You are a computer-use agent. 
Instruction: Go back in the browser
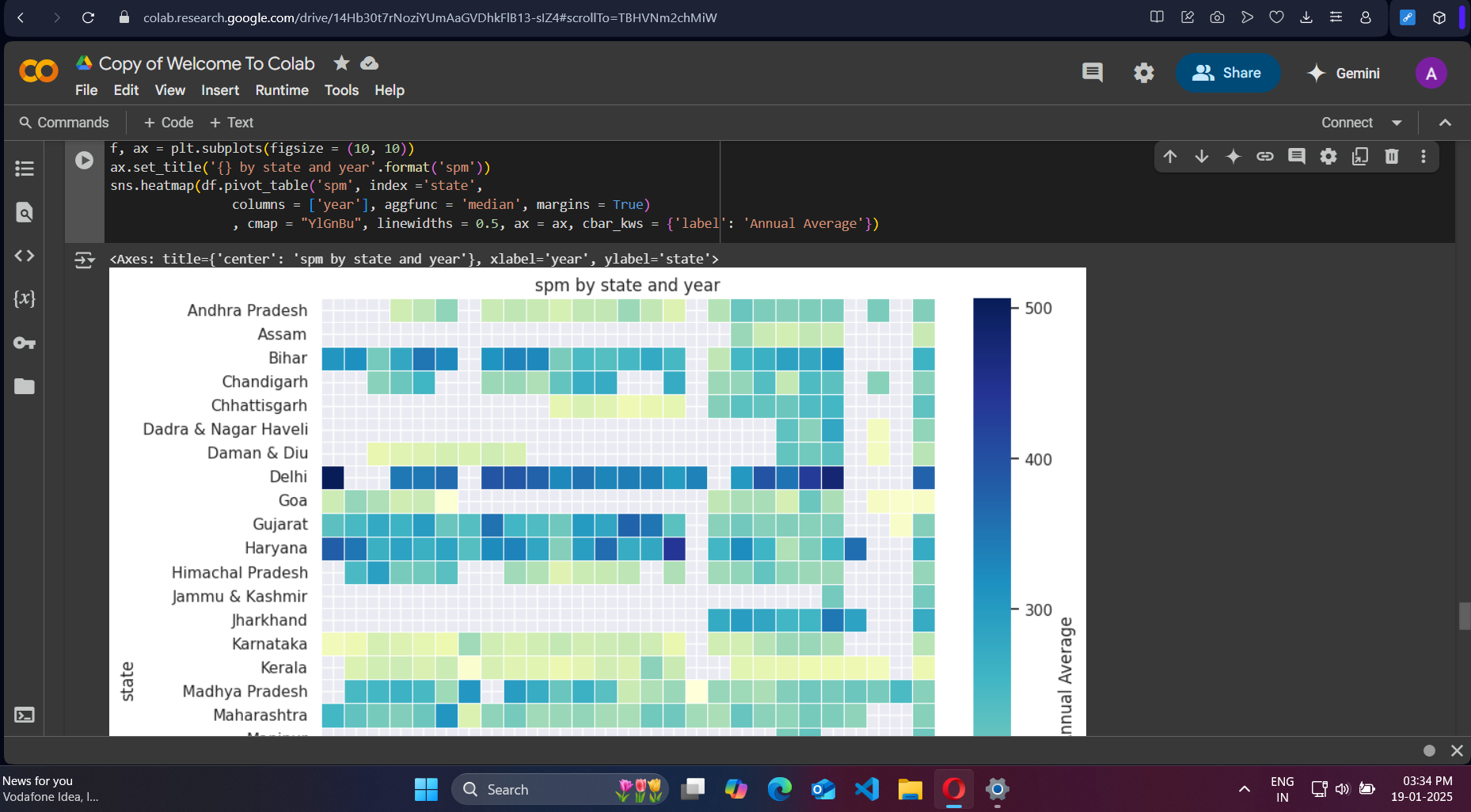[21, 17]
